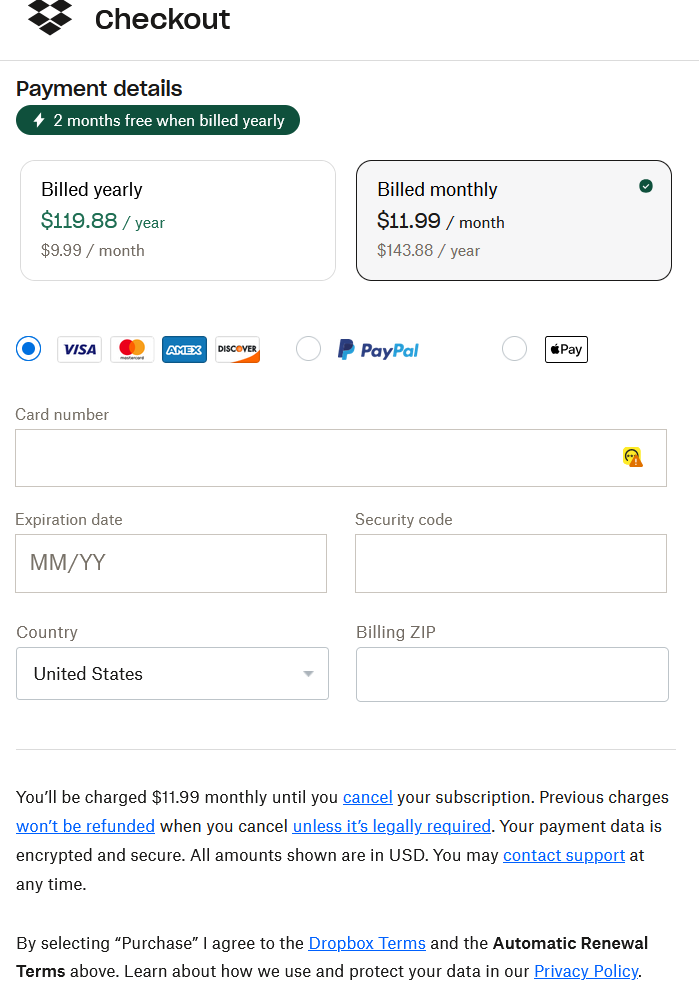Open the Privacy Policy link
Viewport: 699px width, 990px height.
point(586,971)
